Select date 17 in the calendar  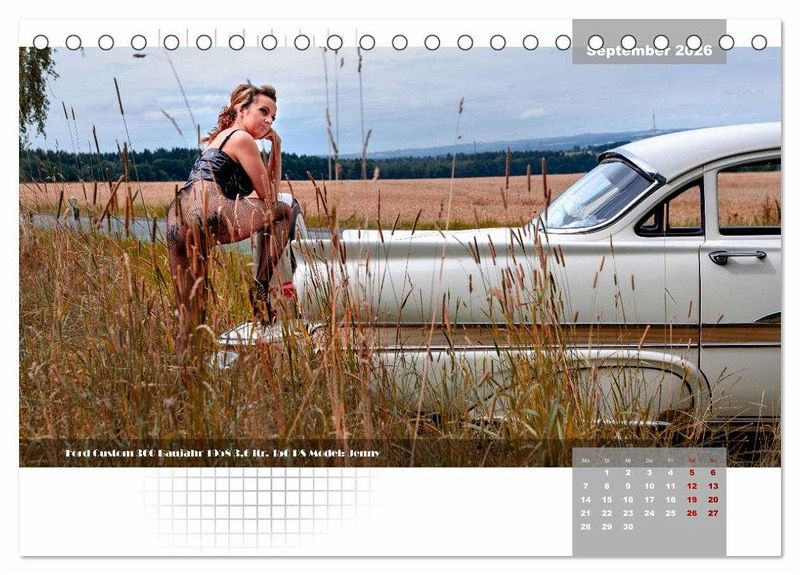(649, 499)
